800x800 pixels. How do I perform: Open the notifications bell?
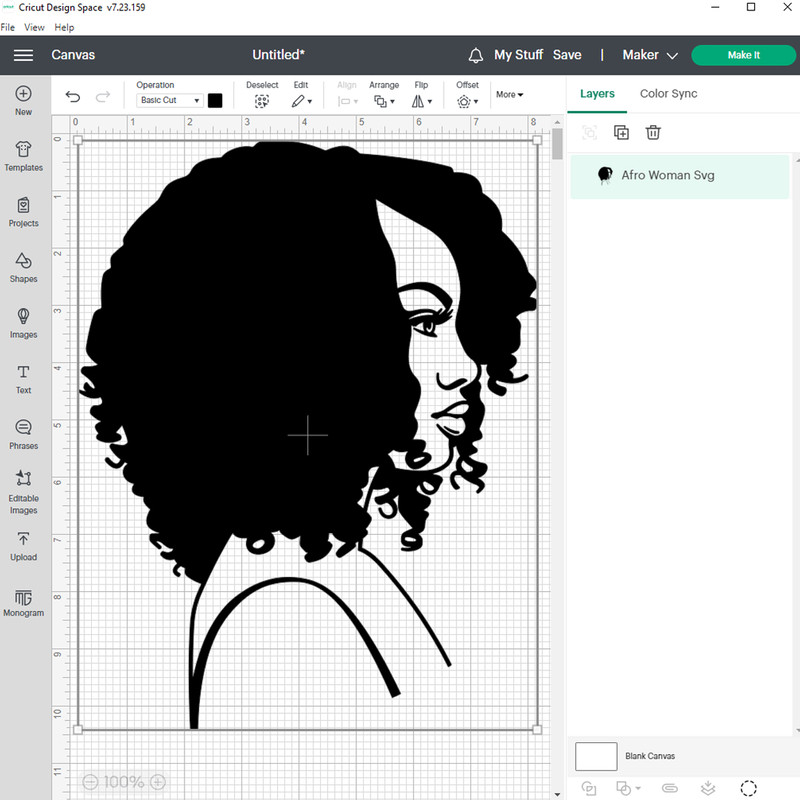[x=476, y=55]
